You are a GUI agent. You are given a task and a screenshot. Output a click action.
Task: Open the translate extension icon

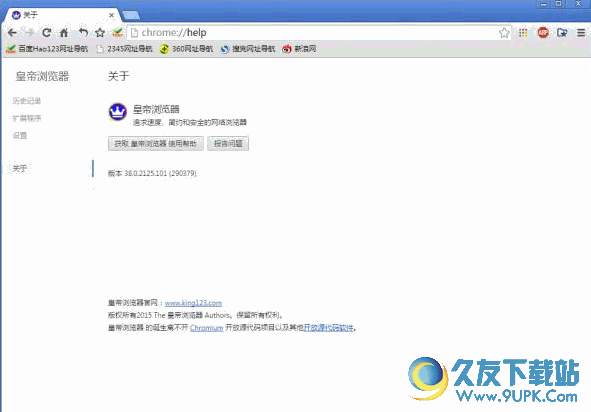click(562, 33)
